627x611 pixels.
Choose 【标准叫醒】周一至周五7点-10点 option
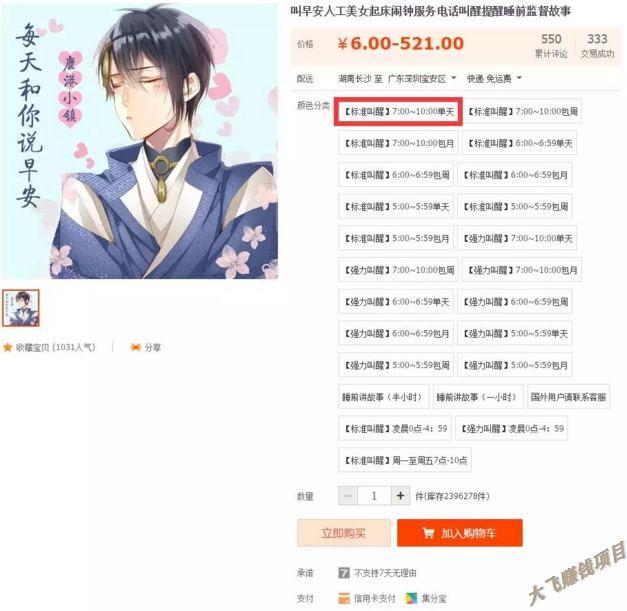pyautogui.click(x=405, y=460)
